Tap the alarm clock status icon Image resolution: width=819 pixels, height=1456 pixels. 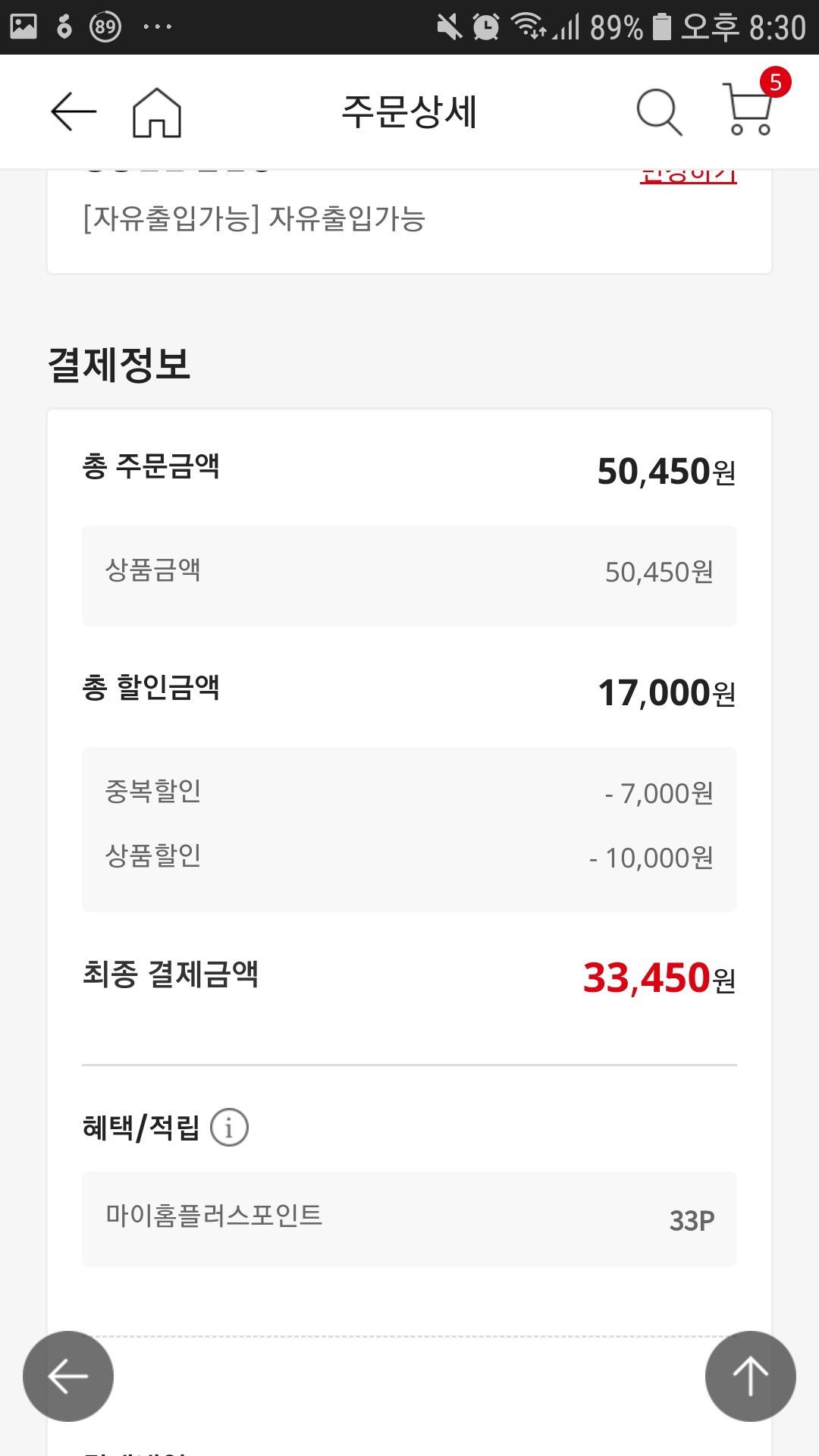click(485, 27)
